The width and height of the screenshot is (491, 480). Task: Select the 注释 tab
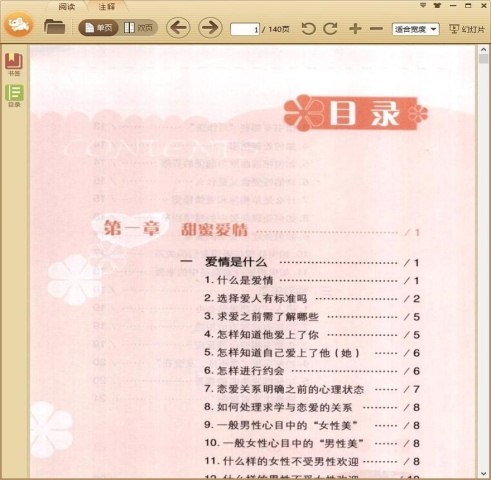107,7
